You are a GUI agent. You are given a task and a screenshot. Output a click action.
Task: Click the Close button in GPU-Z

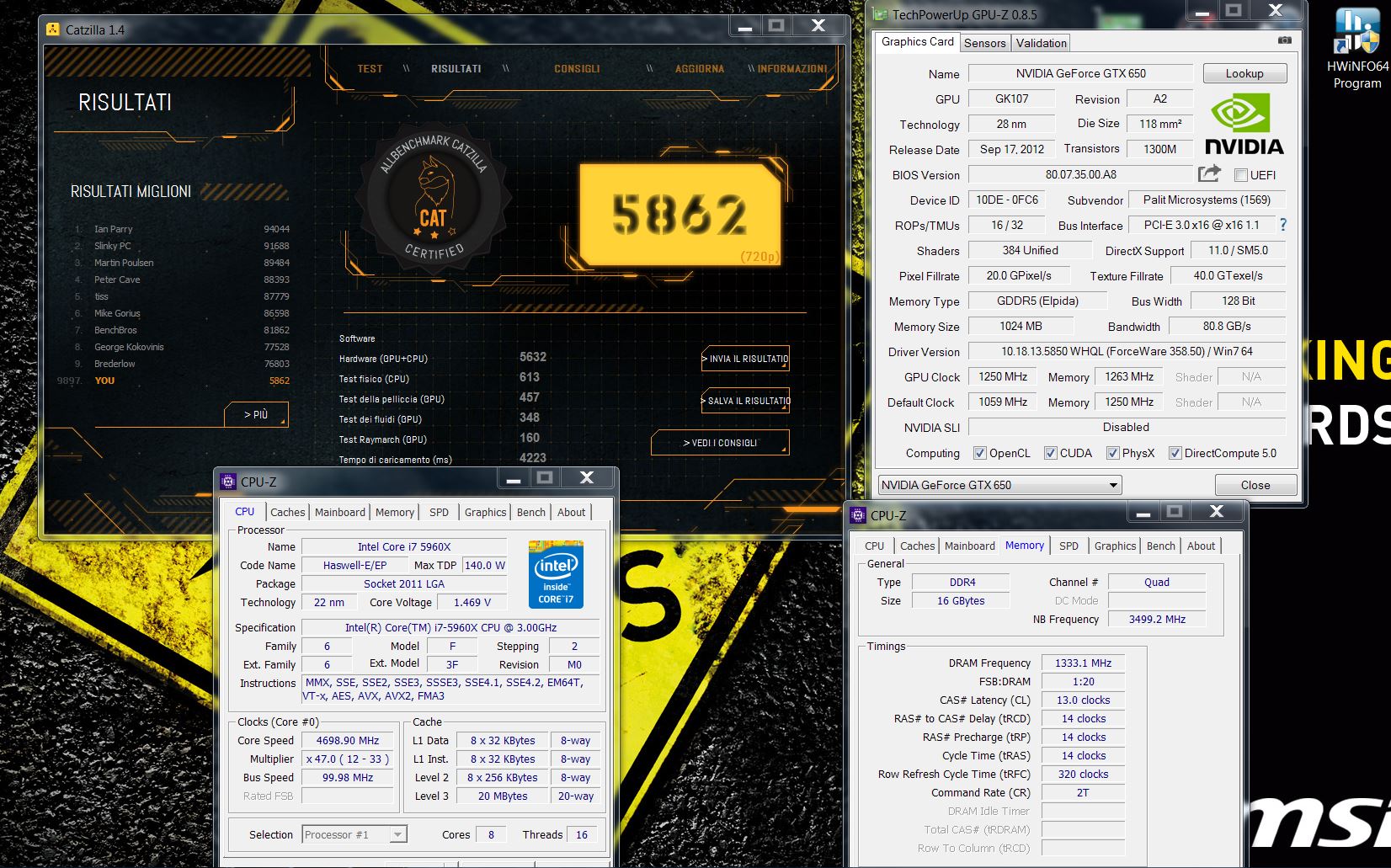pos(1255,485)
